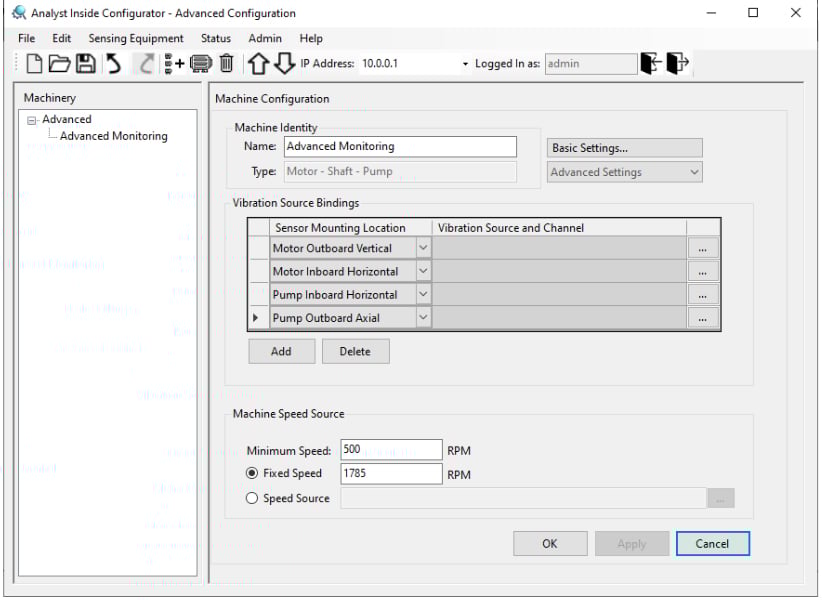822x600 pixels.
Task: Click the download down-arrow toolbar icon
Action: 284,64
